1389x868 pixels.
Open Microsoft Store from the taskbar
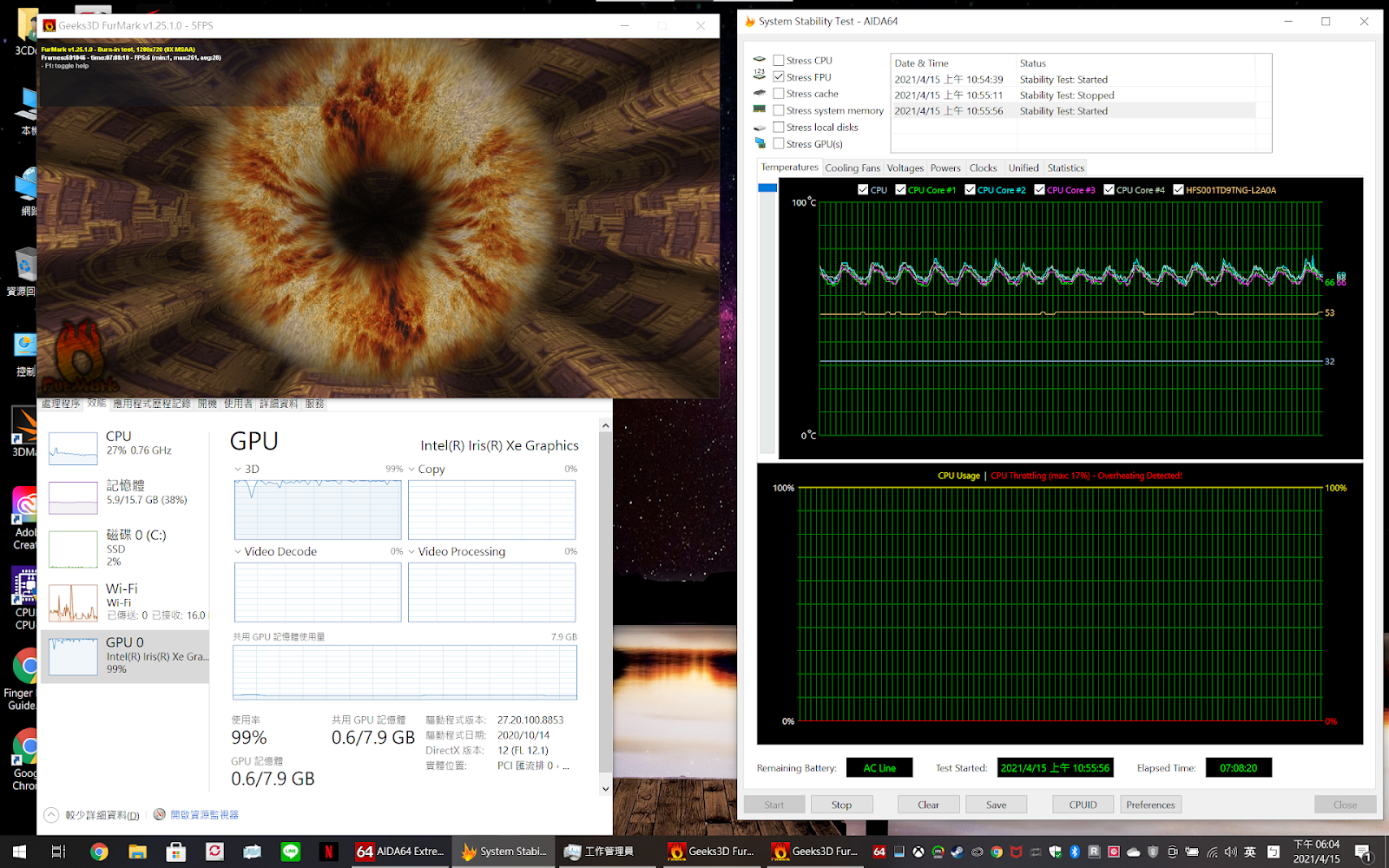(175, 852)
